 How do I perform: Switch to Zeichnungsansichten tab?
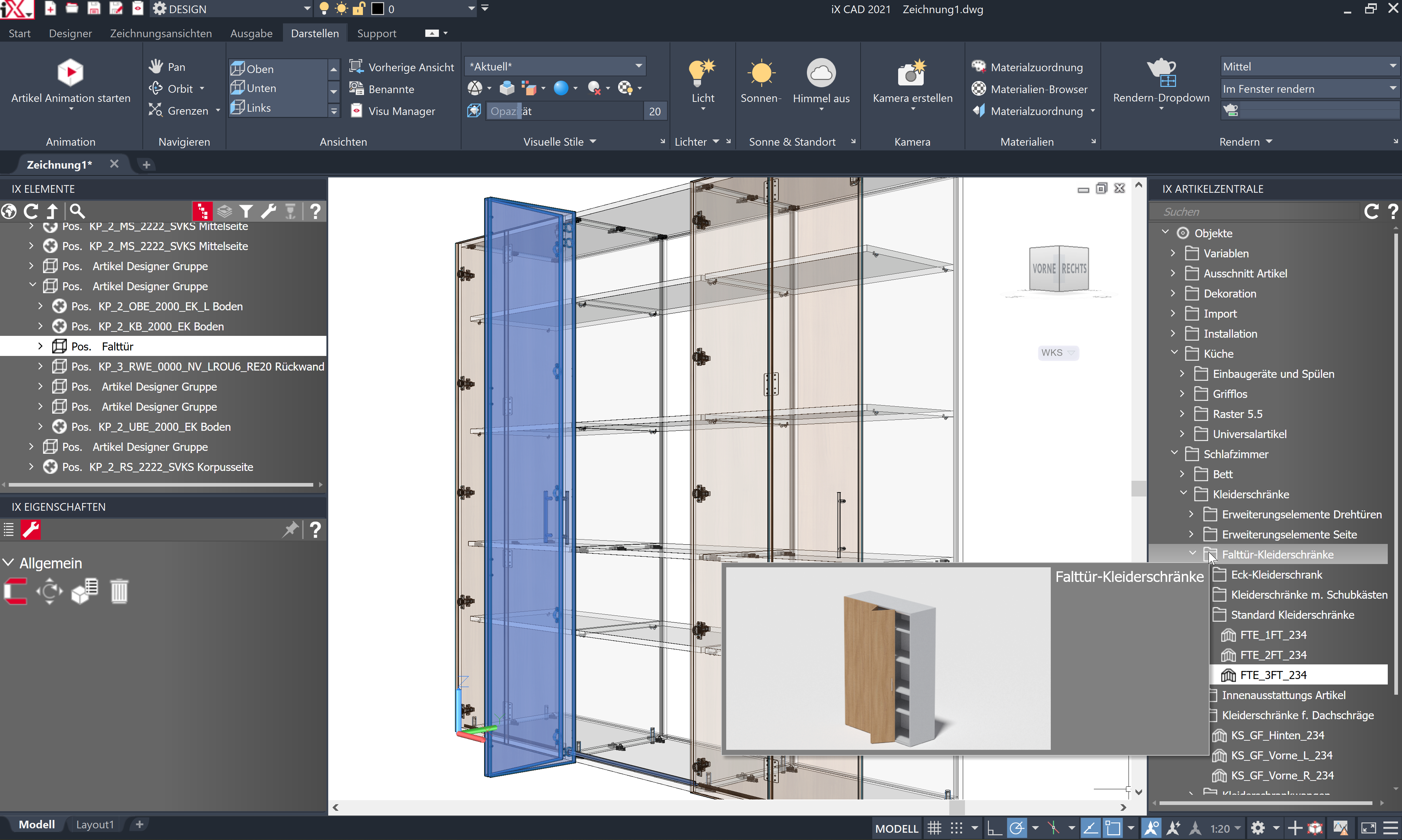pos(161,33)
